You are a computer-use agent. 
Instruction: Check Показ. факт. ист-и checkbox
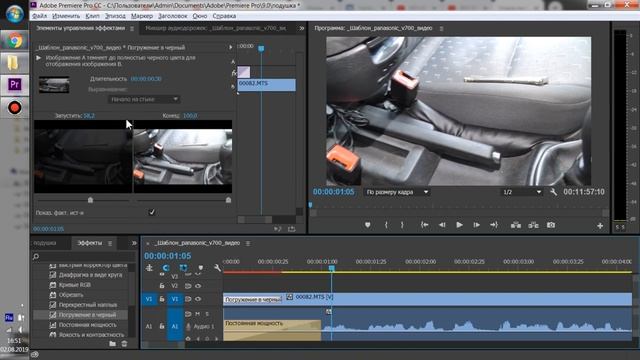pyautogui.click(x=152, y=212)
